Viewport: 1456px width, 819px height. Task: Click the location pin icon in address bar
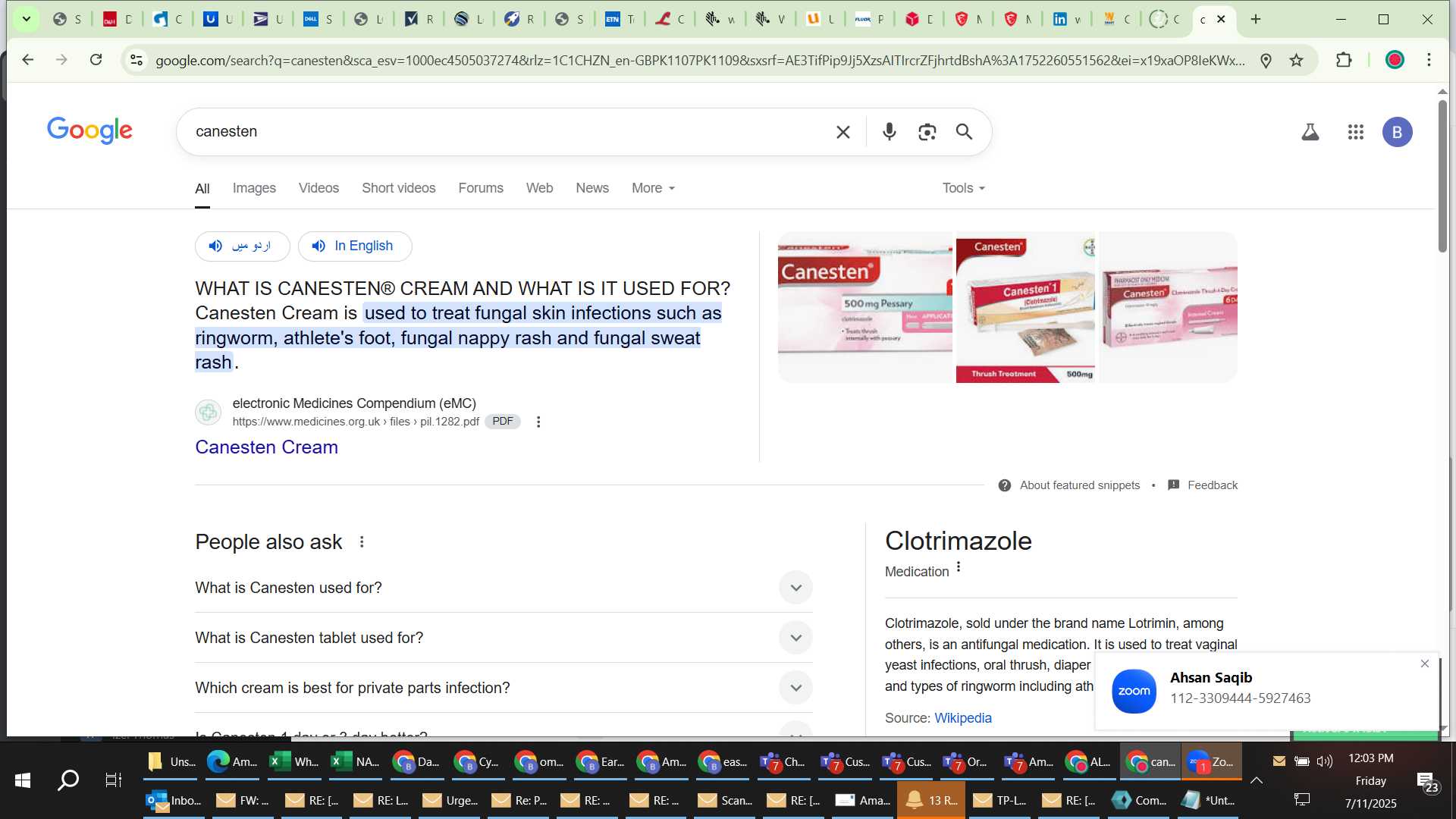pos(1266,60)
